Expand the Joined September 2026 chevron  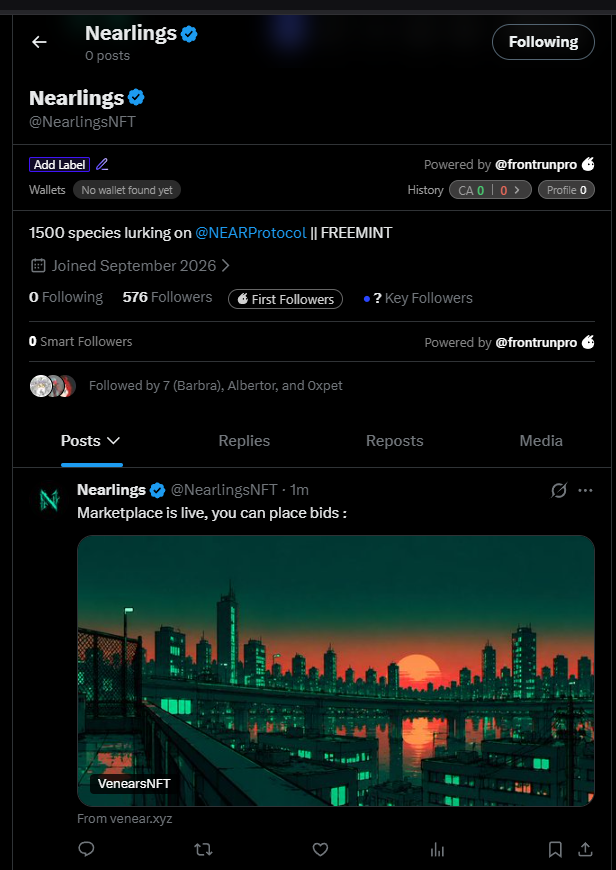coord(225,266)
